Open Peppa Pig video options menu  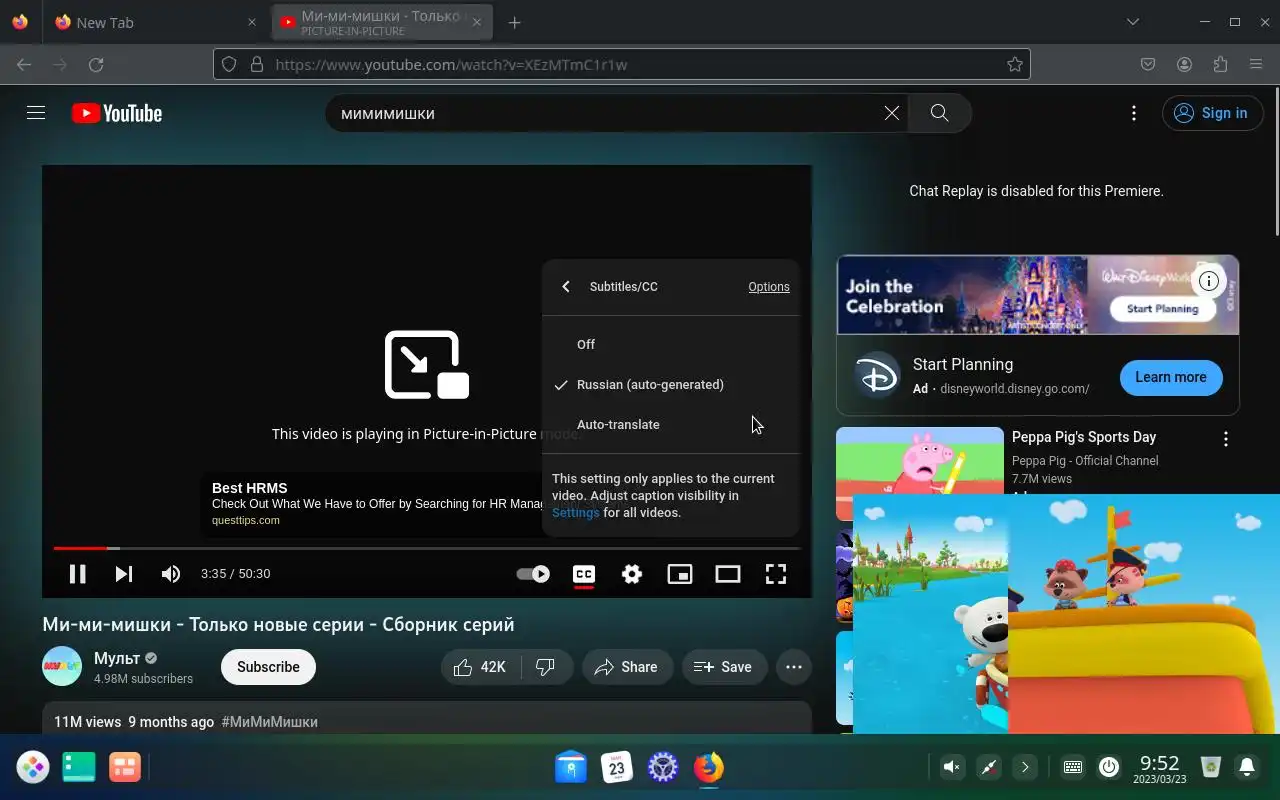1225,439
